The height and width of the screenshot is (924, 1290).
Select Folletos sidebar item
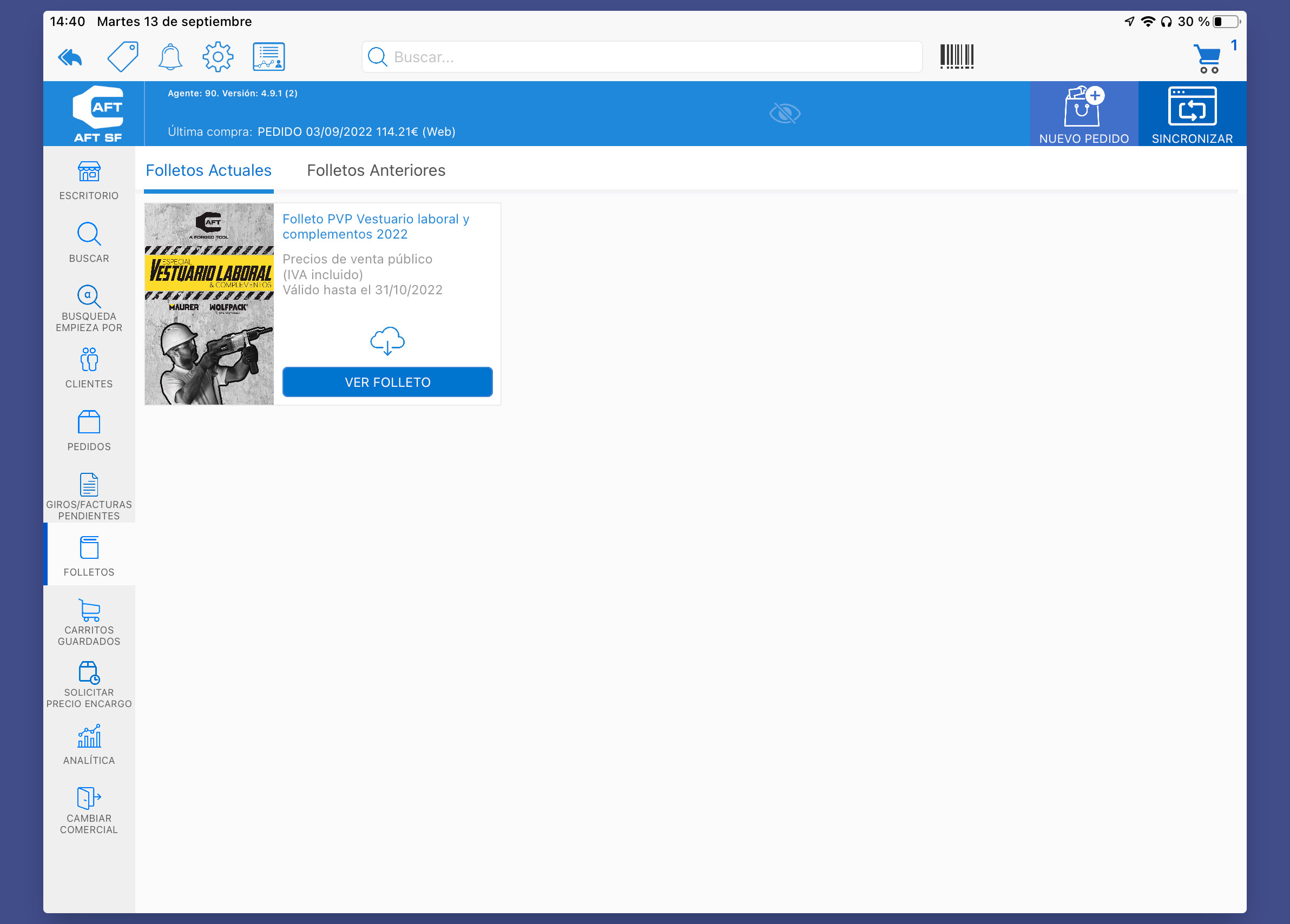89,555
